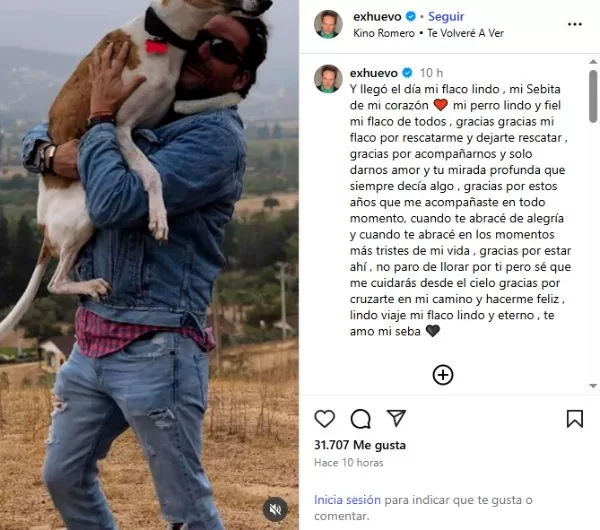Load more comments with the plus icon
The image size is (600, 530).
click(x=443, y=375)
